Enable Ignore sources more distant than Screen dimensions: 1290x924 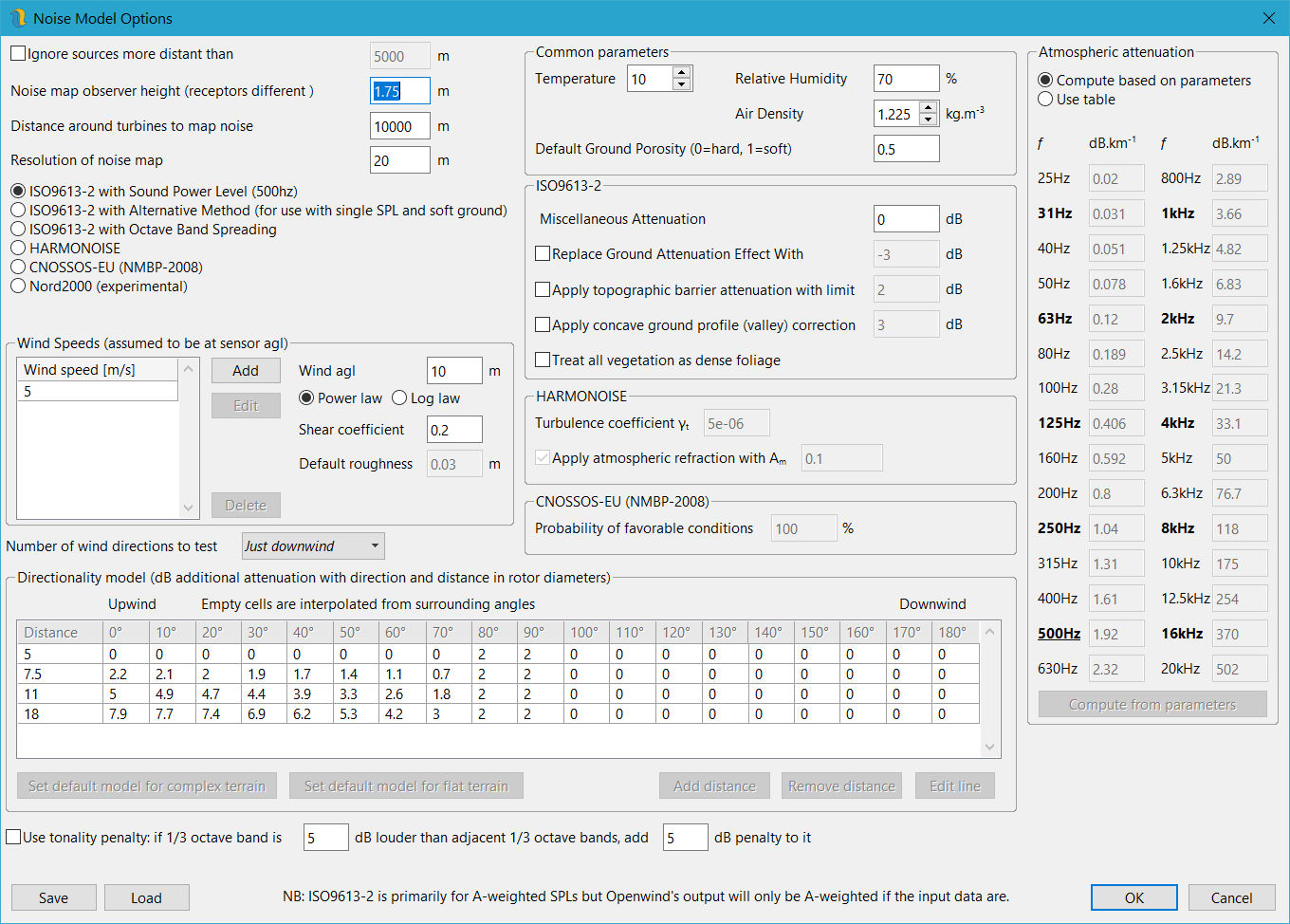[18, 54]
